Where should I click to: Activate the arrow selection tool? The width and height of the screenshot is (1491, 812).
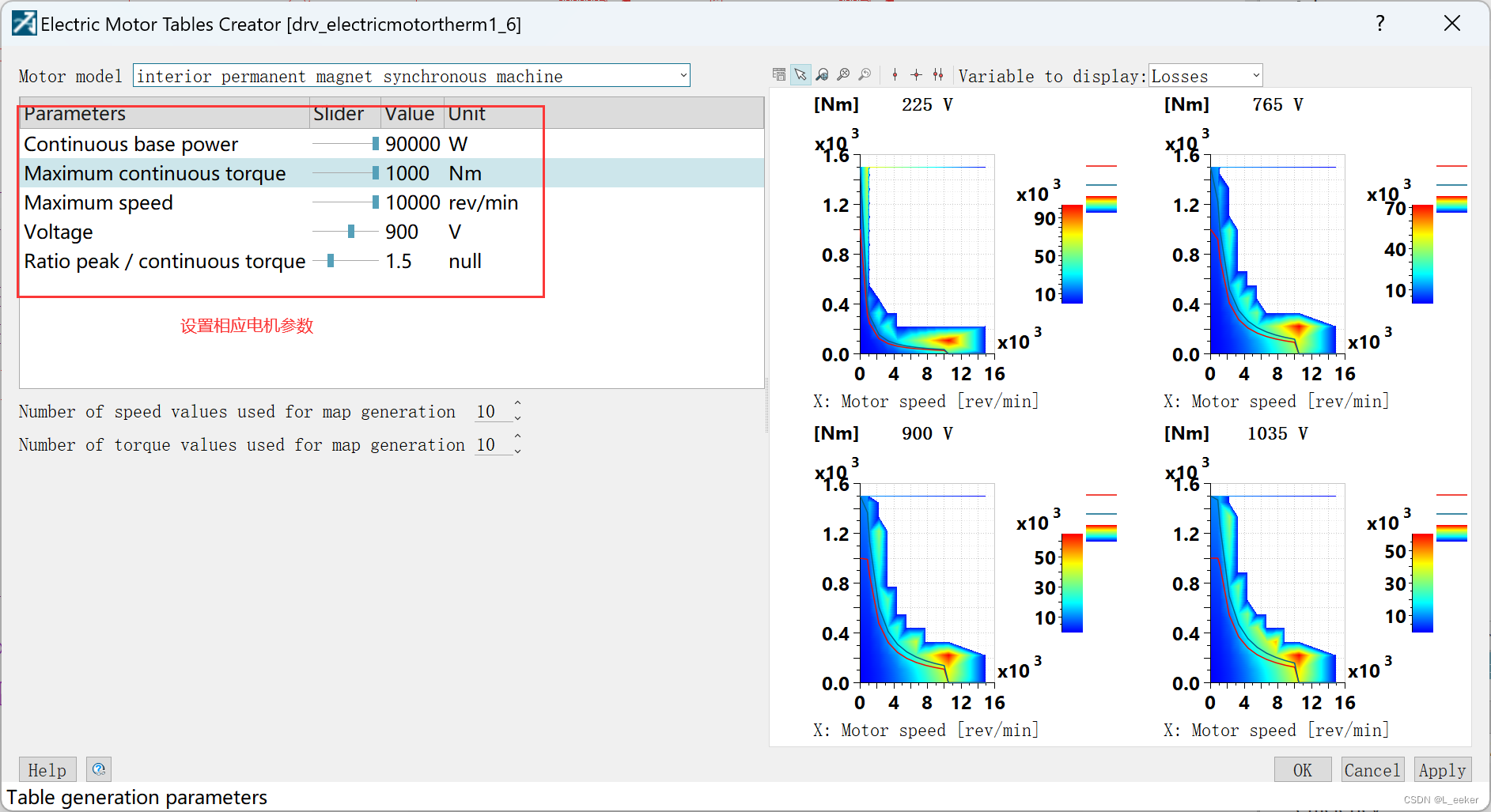(x=800, y=74)
